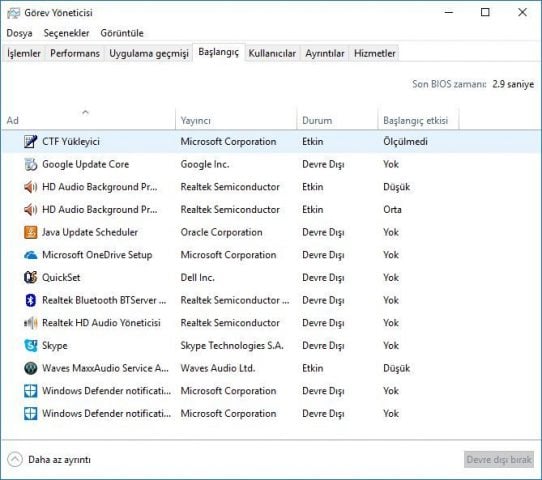542x480 pixels.
Task: Select the Java Update Scheduler entry
Action: click(x=90, y=232)
